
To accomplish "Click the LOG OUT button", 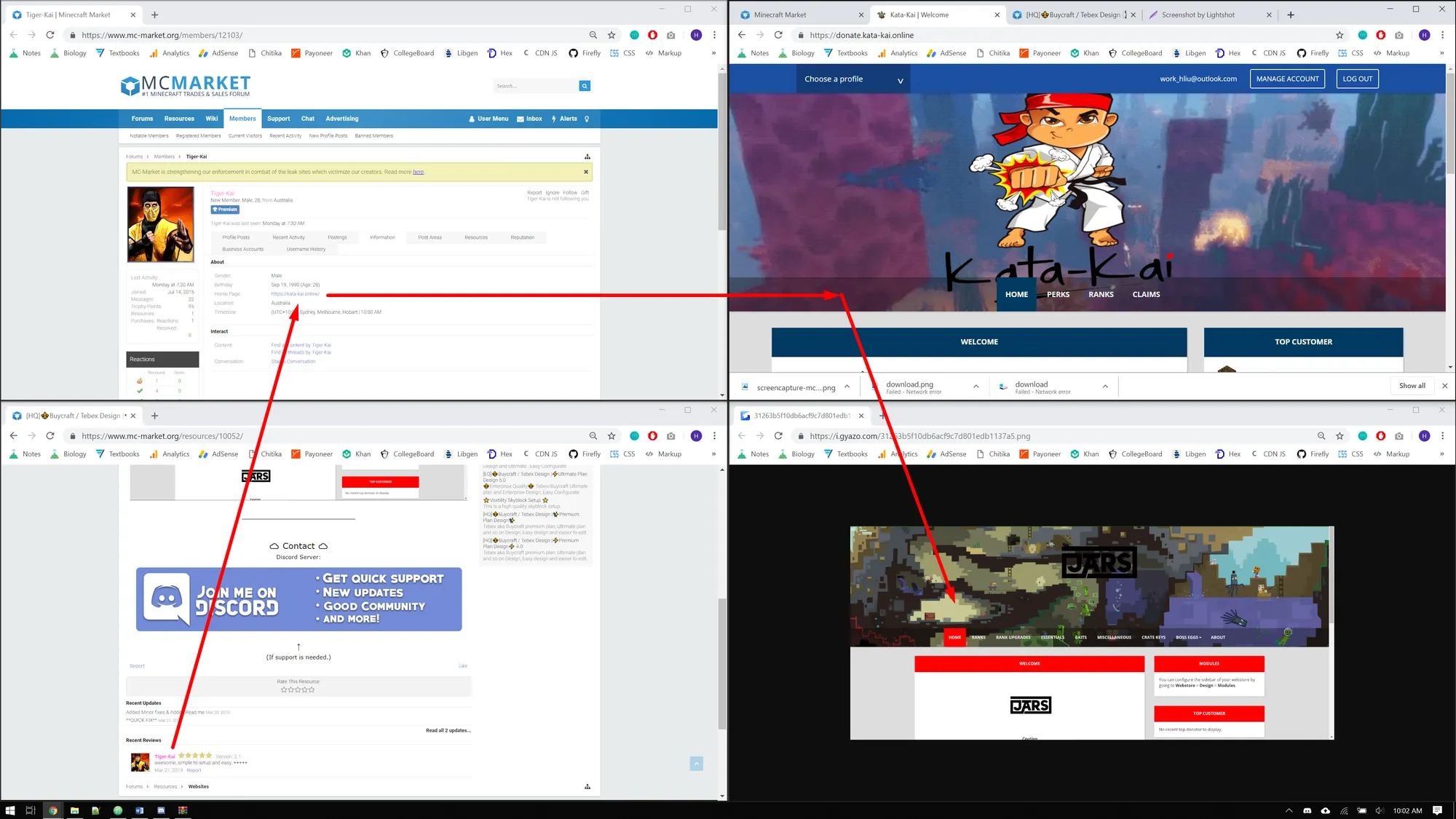I will click(x=1357, y=79).
